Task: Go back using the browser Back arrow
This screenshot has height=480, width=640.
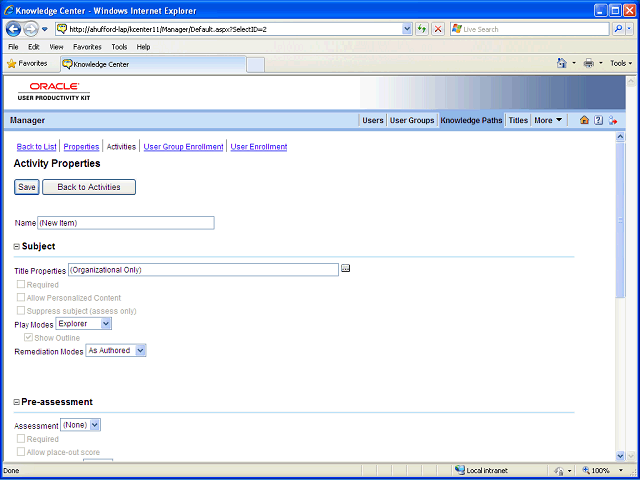Action: (13, 29)
